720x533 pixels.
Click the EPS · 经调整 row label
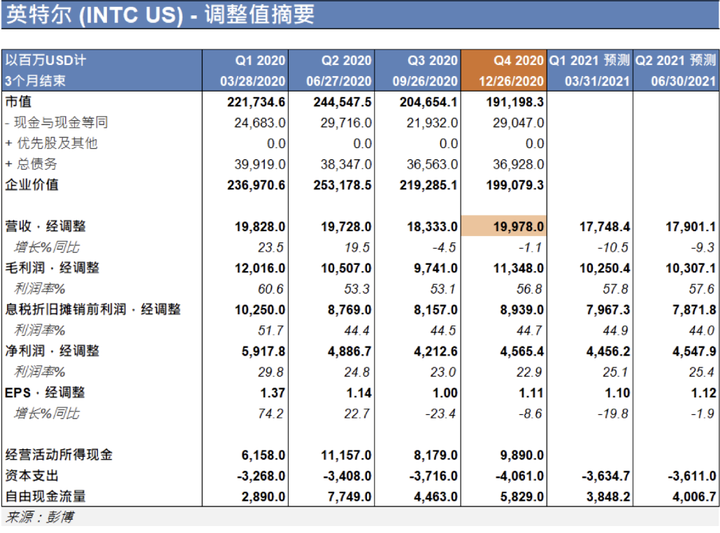tap(45, 393)
